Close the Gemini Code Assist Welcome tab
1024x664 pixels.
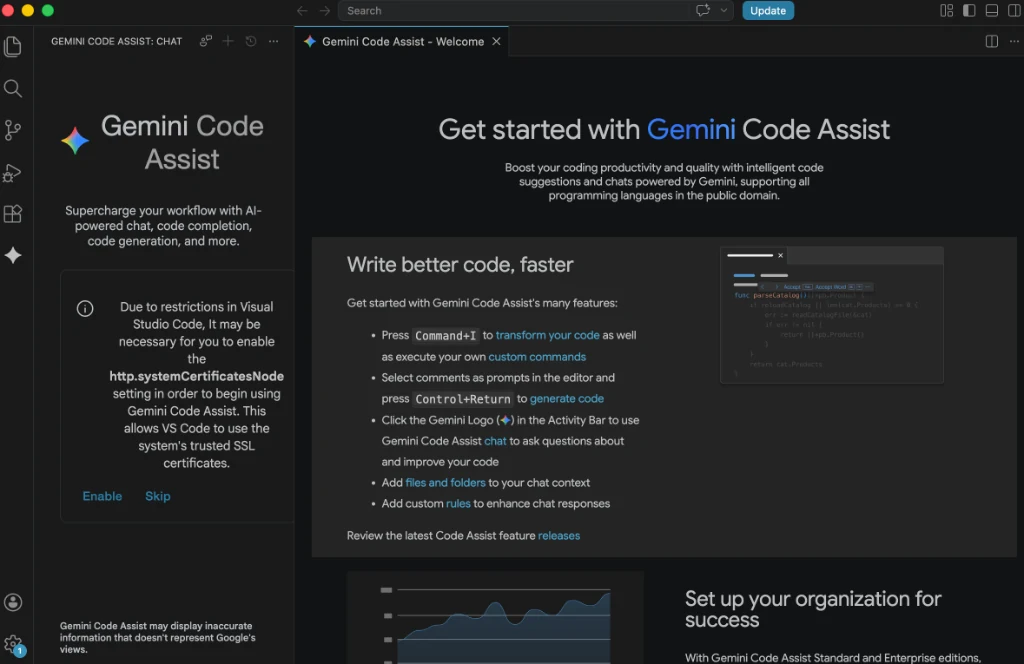point(496,41)
